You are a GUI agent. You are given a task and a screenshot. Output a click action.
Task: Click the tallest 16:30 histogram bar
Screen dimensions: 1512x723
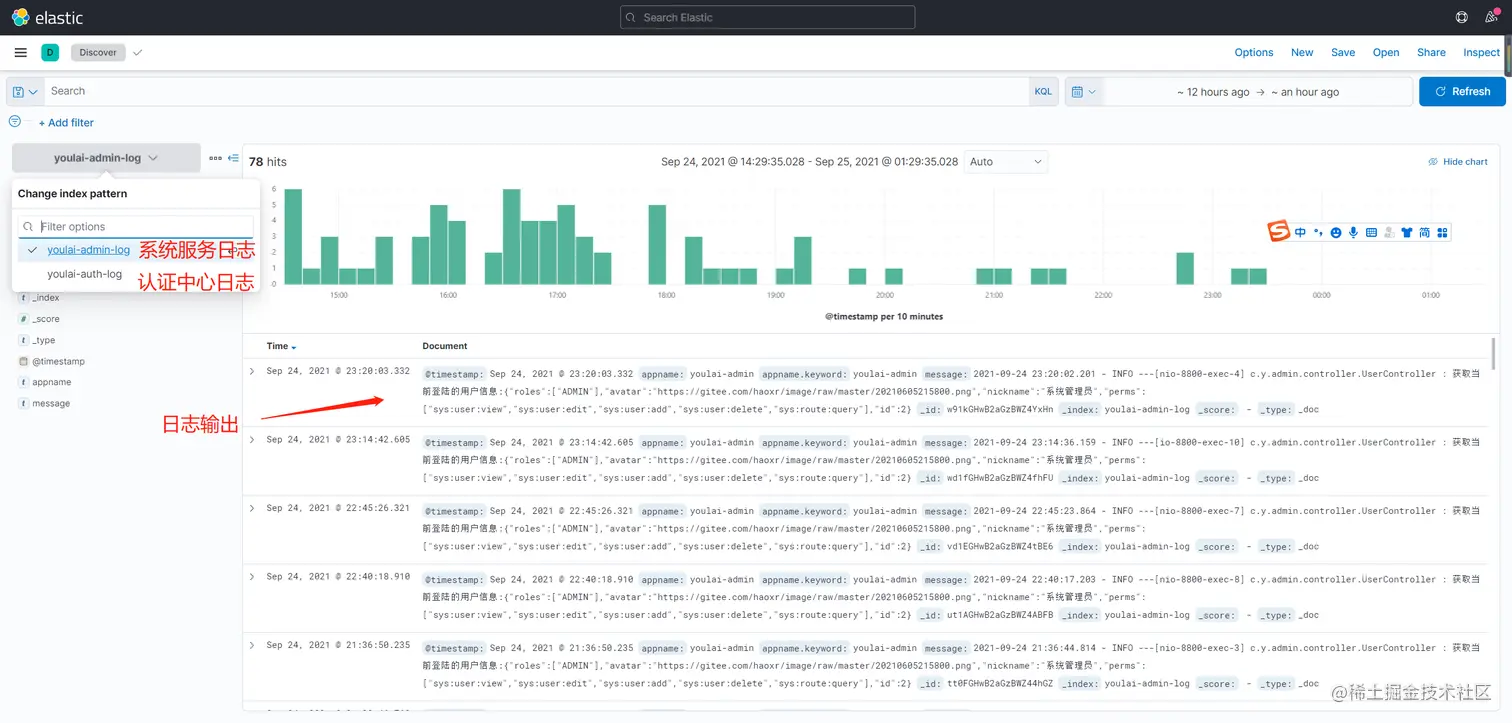coord(511,237)
